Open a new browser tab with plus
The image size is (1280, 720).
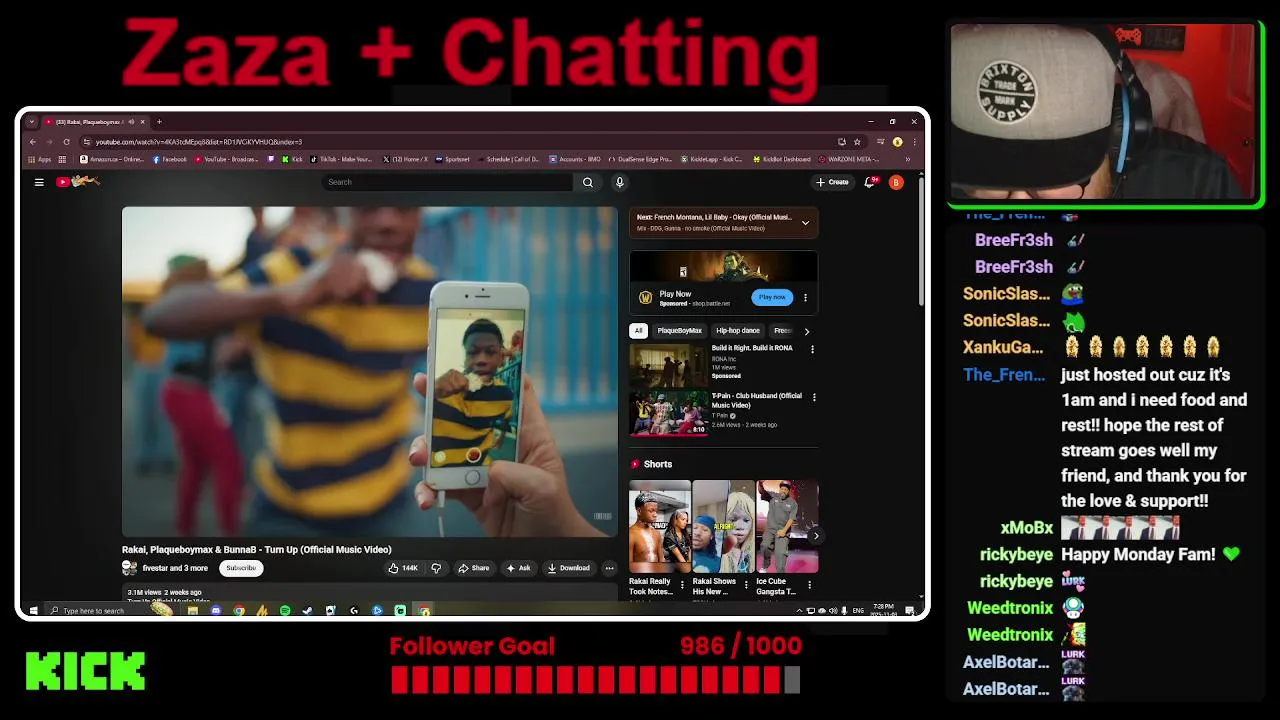pos(159,121)
